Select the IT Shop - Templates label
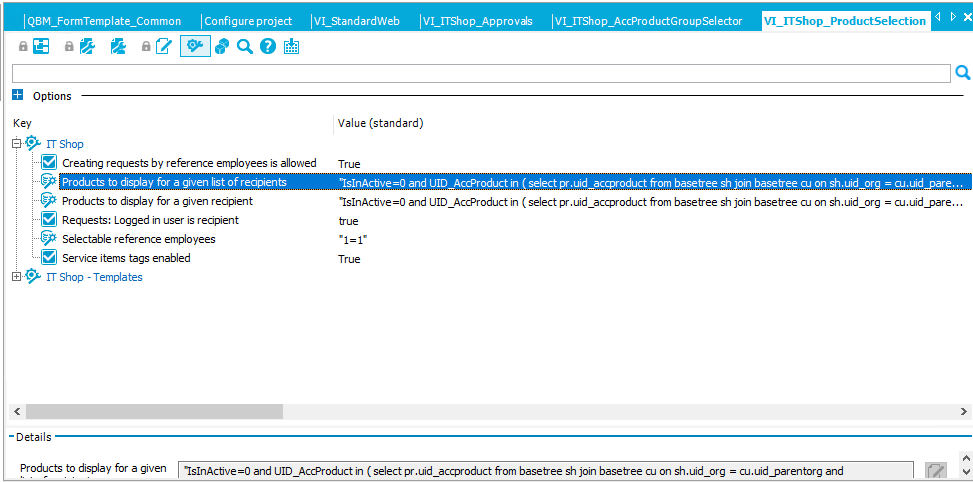973x482 pixels. pos(94,277)
